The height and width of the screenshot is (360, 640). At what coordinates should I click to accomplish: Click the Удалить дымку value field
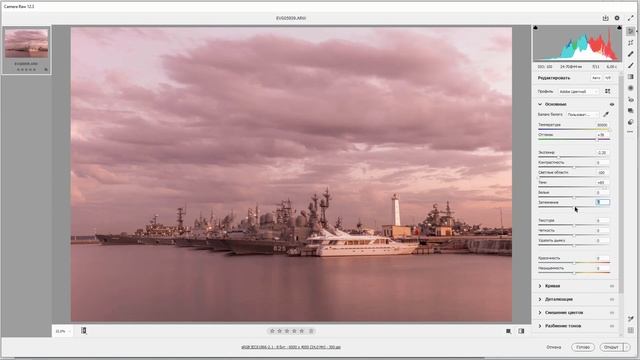602,240
